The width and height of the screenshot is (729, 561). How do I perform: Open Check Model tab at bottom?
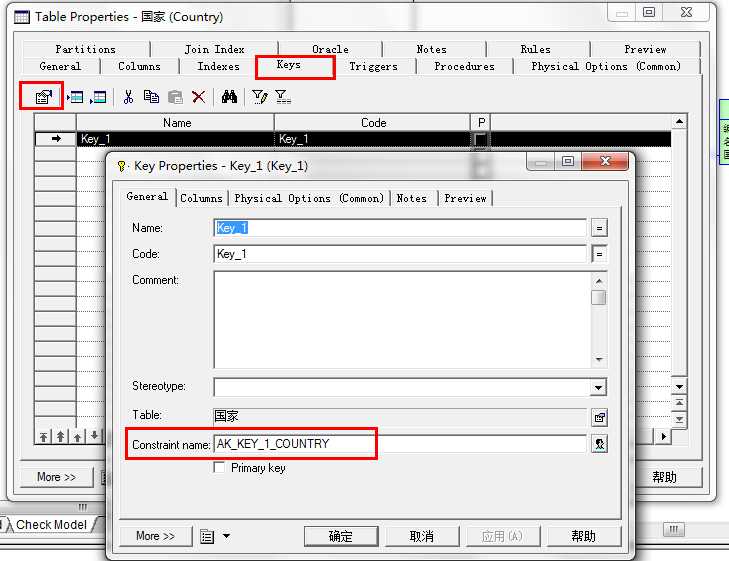point(51,524)
